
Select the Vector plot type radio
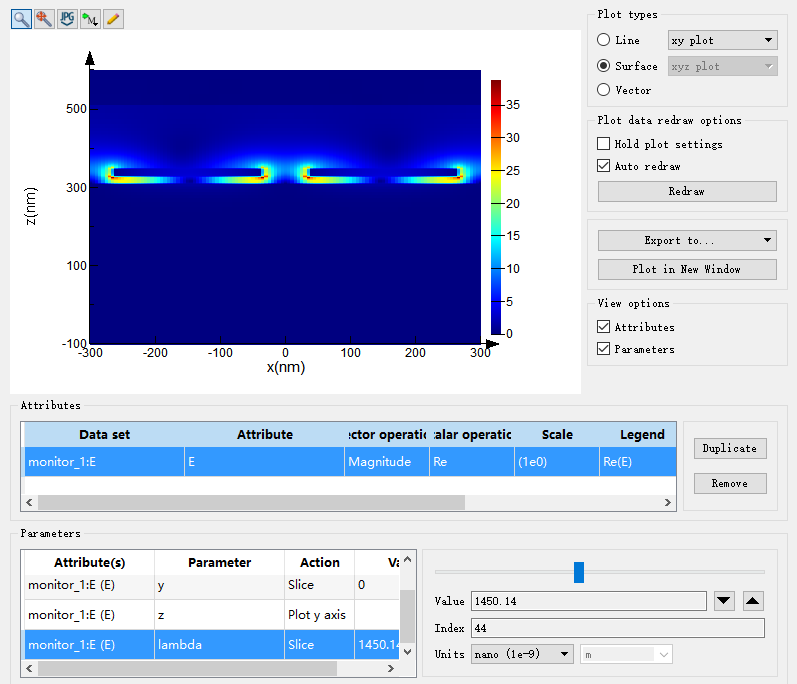pos(603,90)
